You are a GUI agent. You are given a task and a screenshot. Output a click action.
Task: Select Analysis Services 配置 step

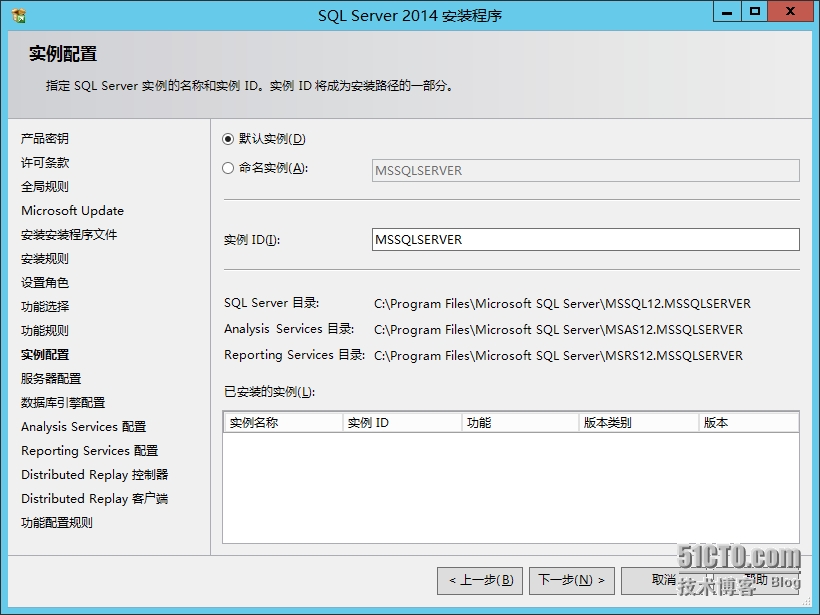[x=84, y=427]
